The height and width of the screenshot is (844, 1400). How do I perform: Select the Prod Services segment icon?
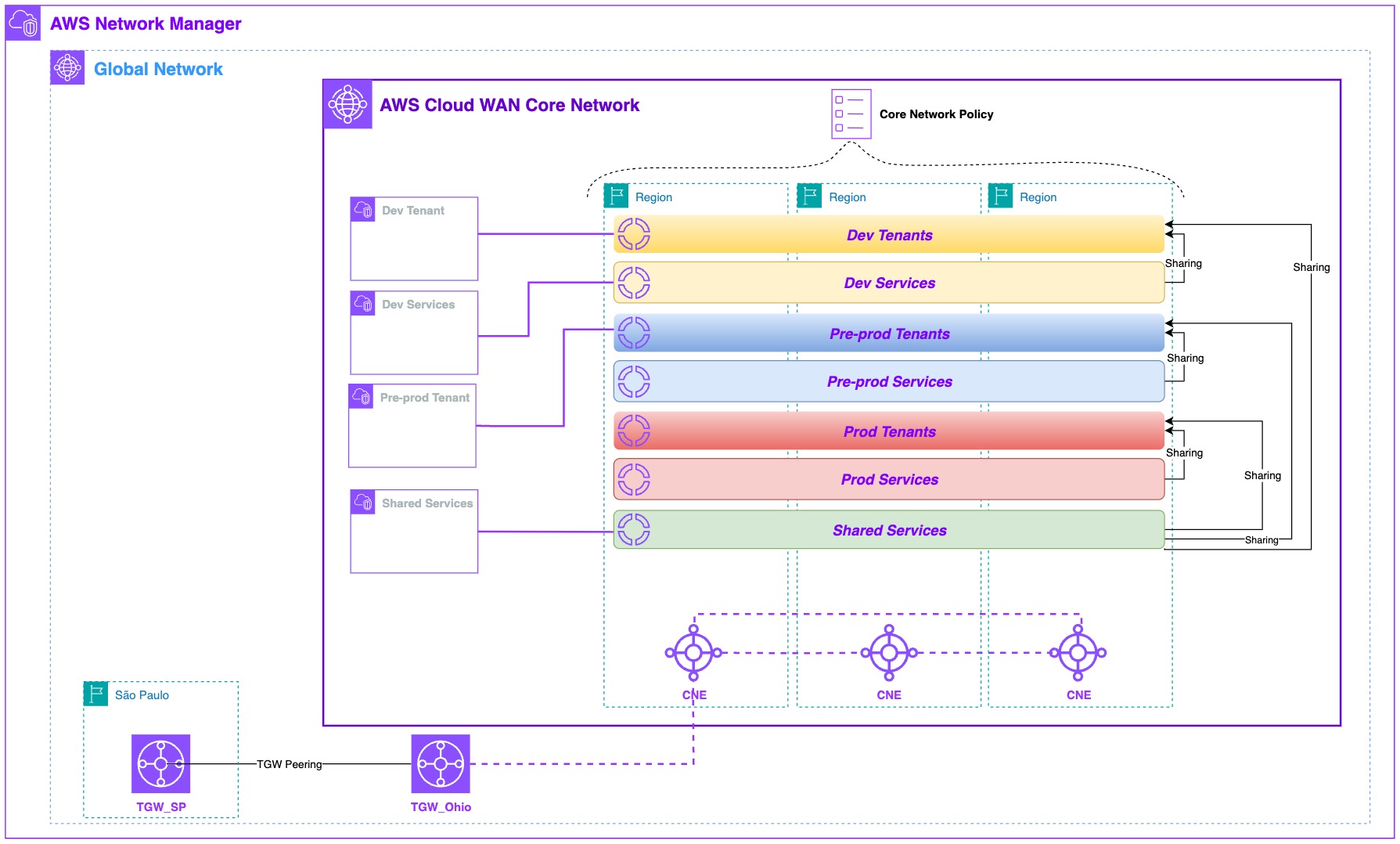(634, 478)
